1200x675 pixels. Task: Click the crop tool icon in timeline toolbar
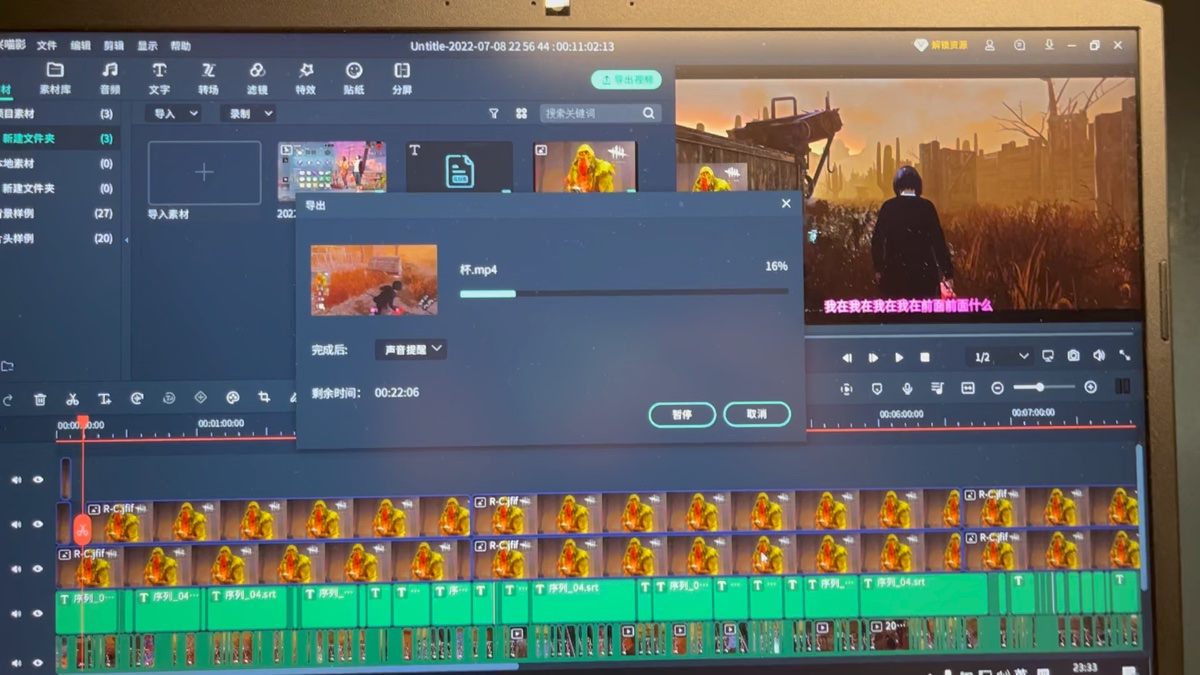click(264, 398)
